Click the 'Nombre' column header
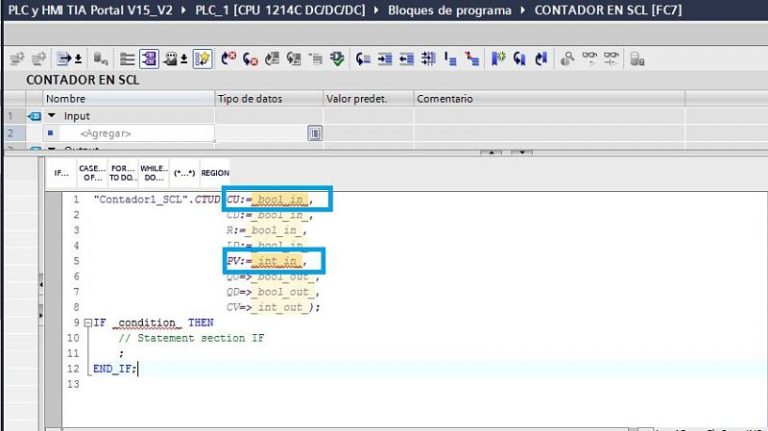 point(66,99)
